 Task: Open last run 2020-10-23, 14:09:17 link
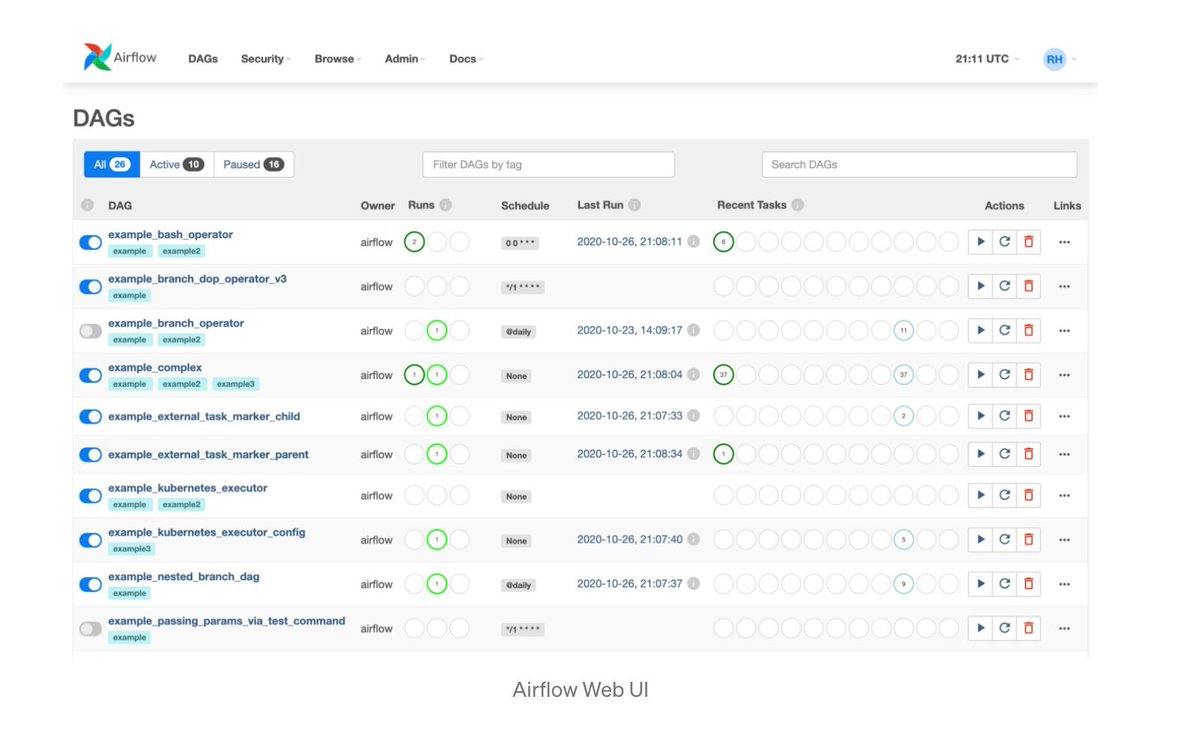click(630, 330)
